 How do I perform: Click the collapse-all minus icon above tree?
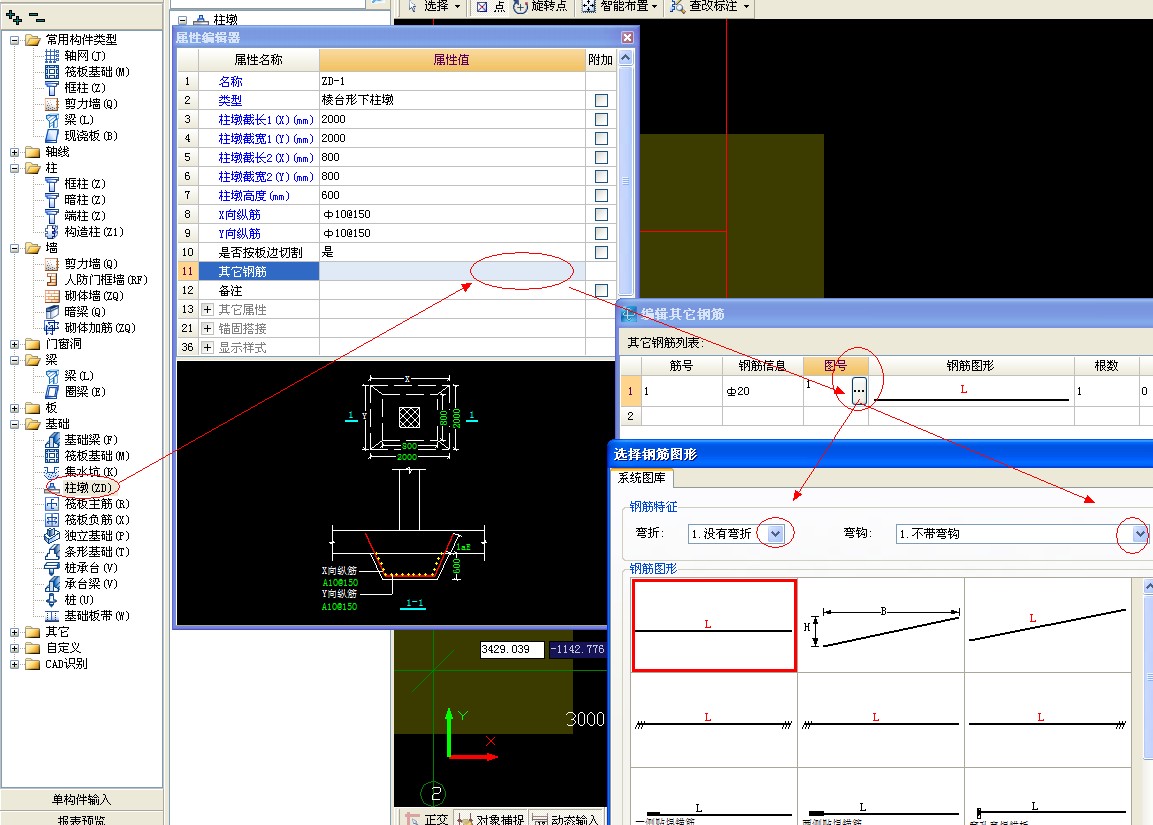[37, 16]
